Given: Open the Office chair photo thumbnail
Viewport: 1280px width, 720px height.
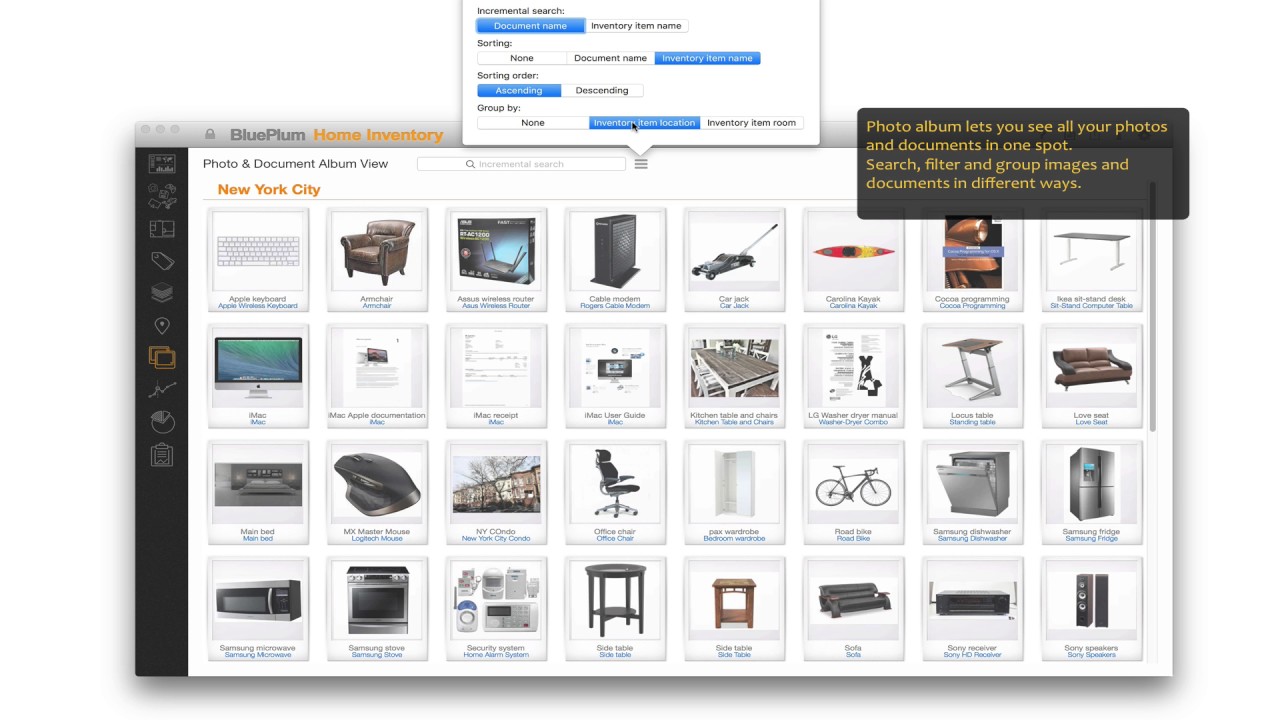Looking at the screenshot, I should [x=615, y=486].
